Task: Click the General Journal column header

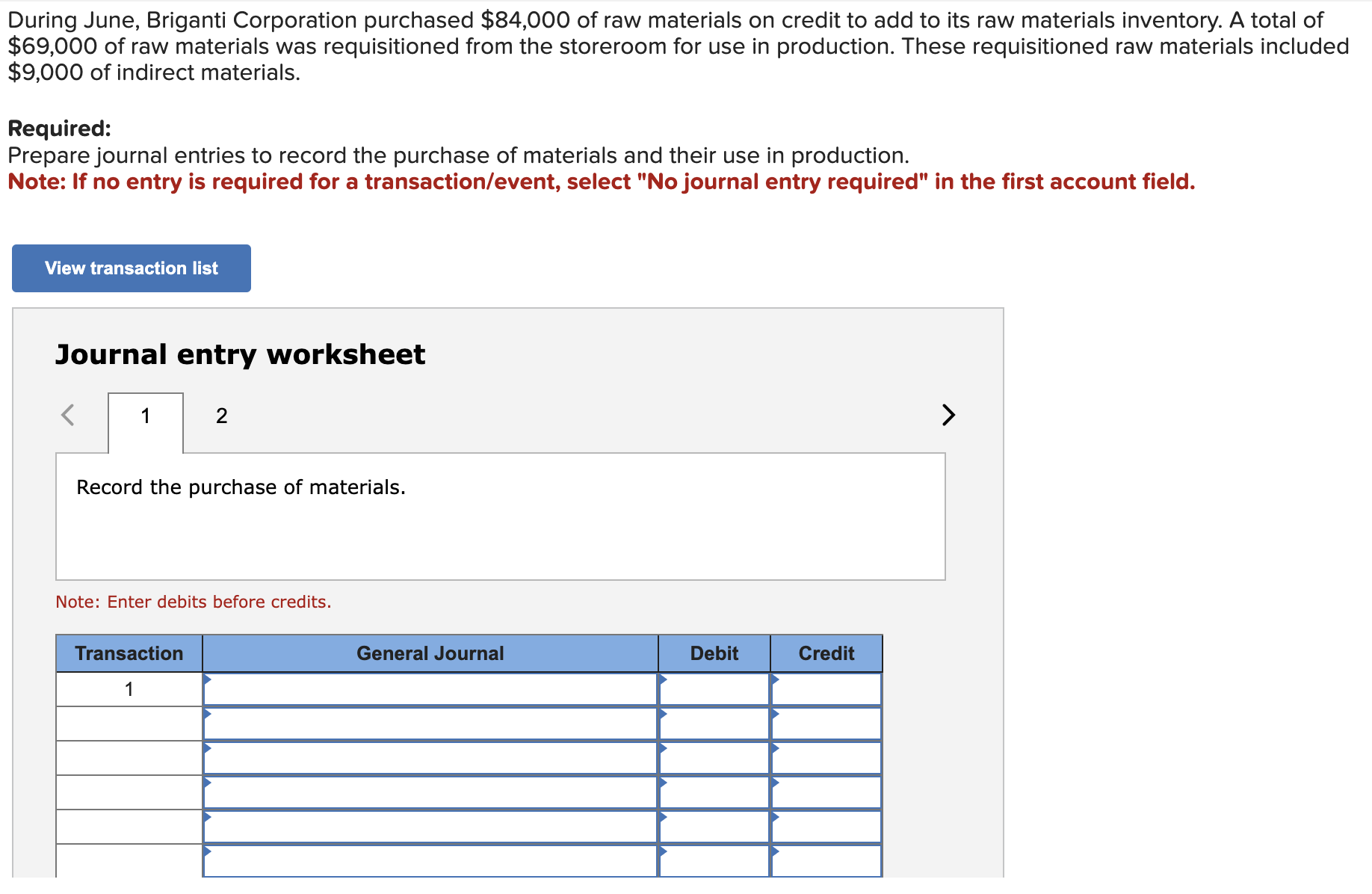Action: [x=430, y=653]
